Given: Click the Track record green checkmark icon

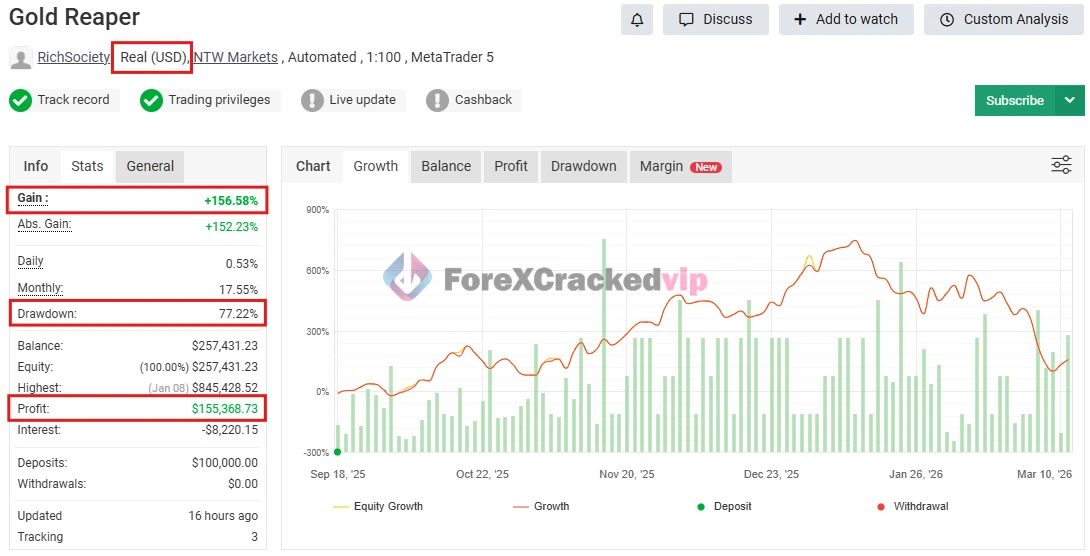Looking at the screenshot, I should pyautogui.click(x=20, y=100).
